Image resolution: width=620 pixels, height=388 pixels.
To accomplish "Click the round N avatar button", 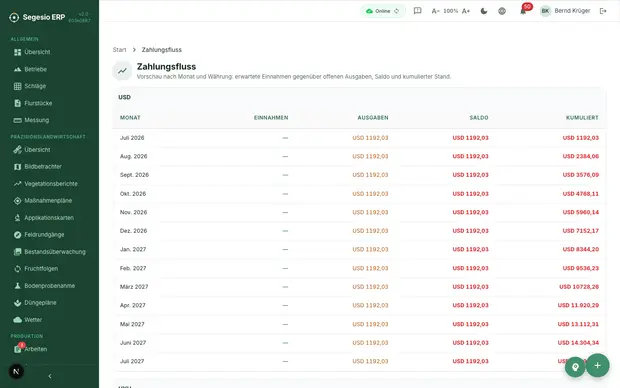I will (x=16, y=371).
